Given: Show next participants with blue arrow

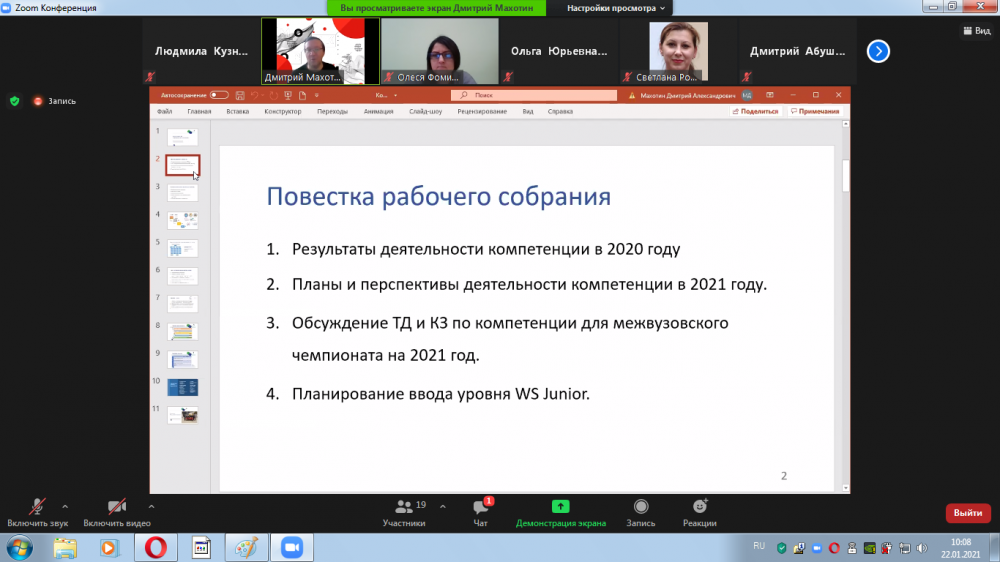Looking at the screenshot, I should pyautogui.click(x=878, y=51).
